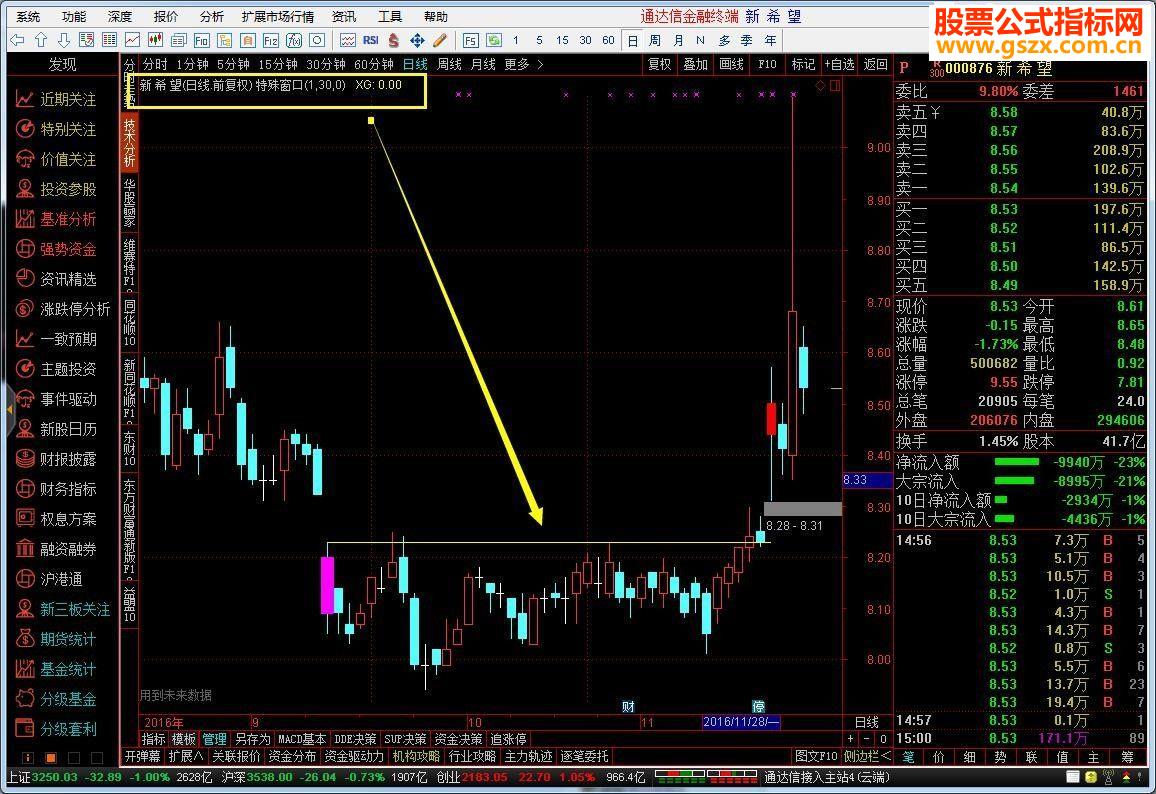Click the down arrow toolbar icon
The width and height of the screenshot is (1156, 794).
(64, 41)
